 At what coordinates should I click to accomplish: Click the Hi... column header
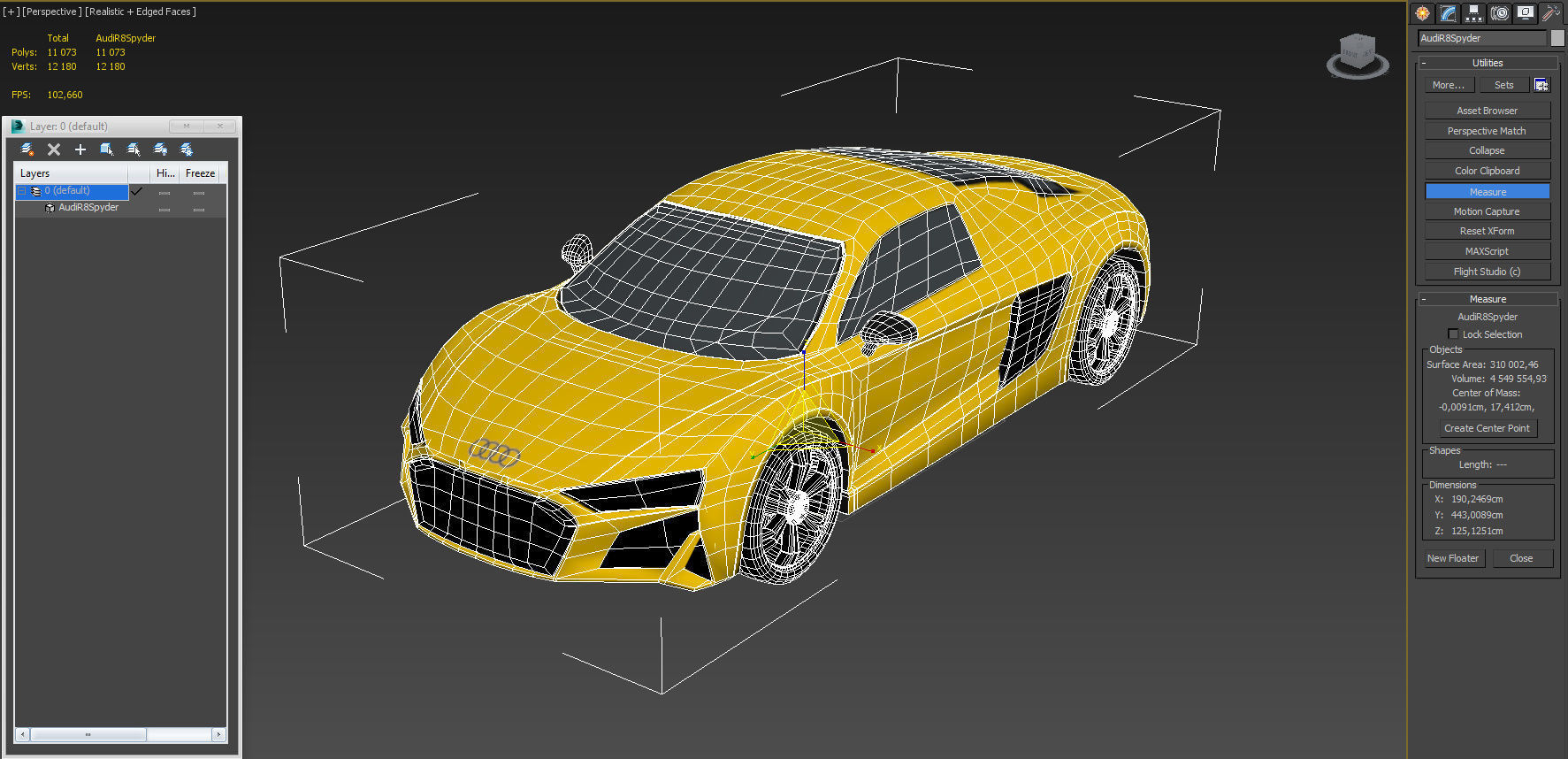(x=165, y=173)
